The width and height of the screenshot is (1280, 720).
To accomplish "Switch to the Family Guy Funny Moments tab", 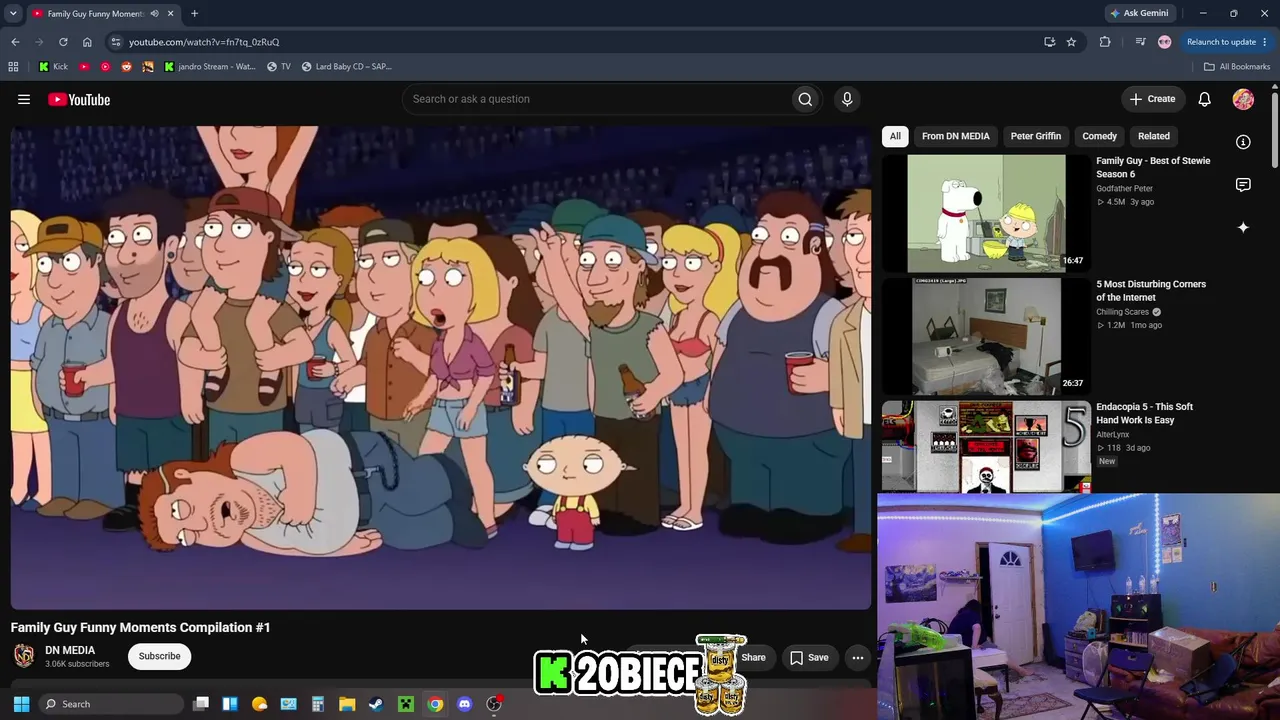I will click(x=95, y=14).
